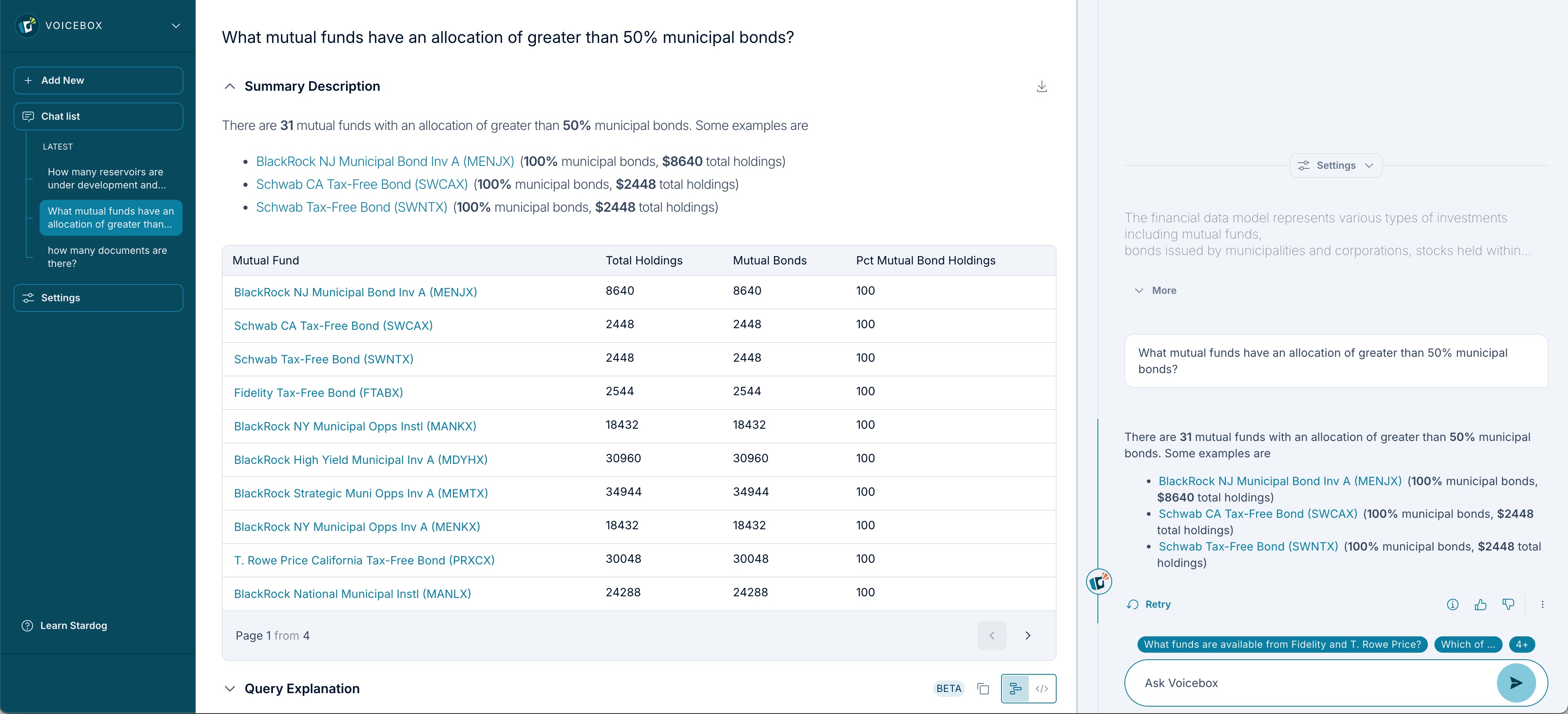Open BlackRock Strategic Muni Opps Inv A link

click(360, 493)
